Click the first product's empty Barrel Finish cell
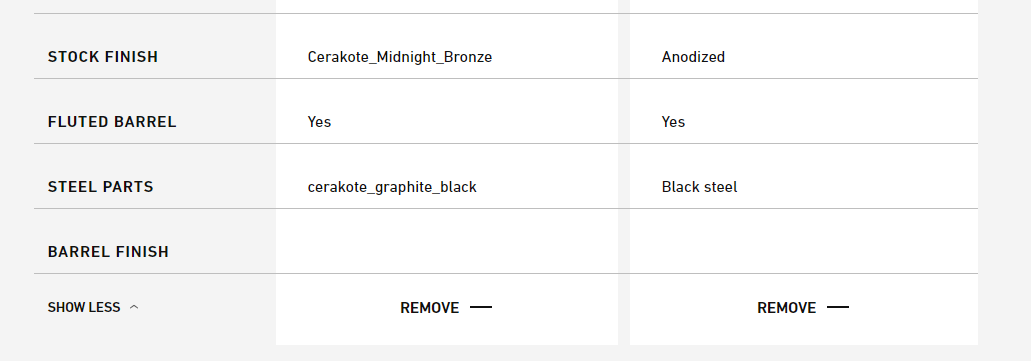The width and height of the screenshot is (1031, 361). [x=447, y=241]
